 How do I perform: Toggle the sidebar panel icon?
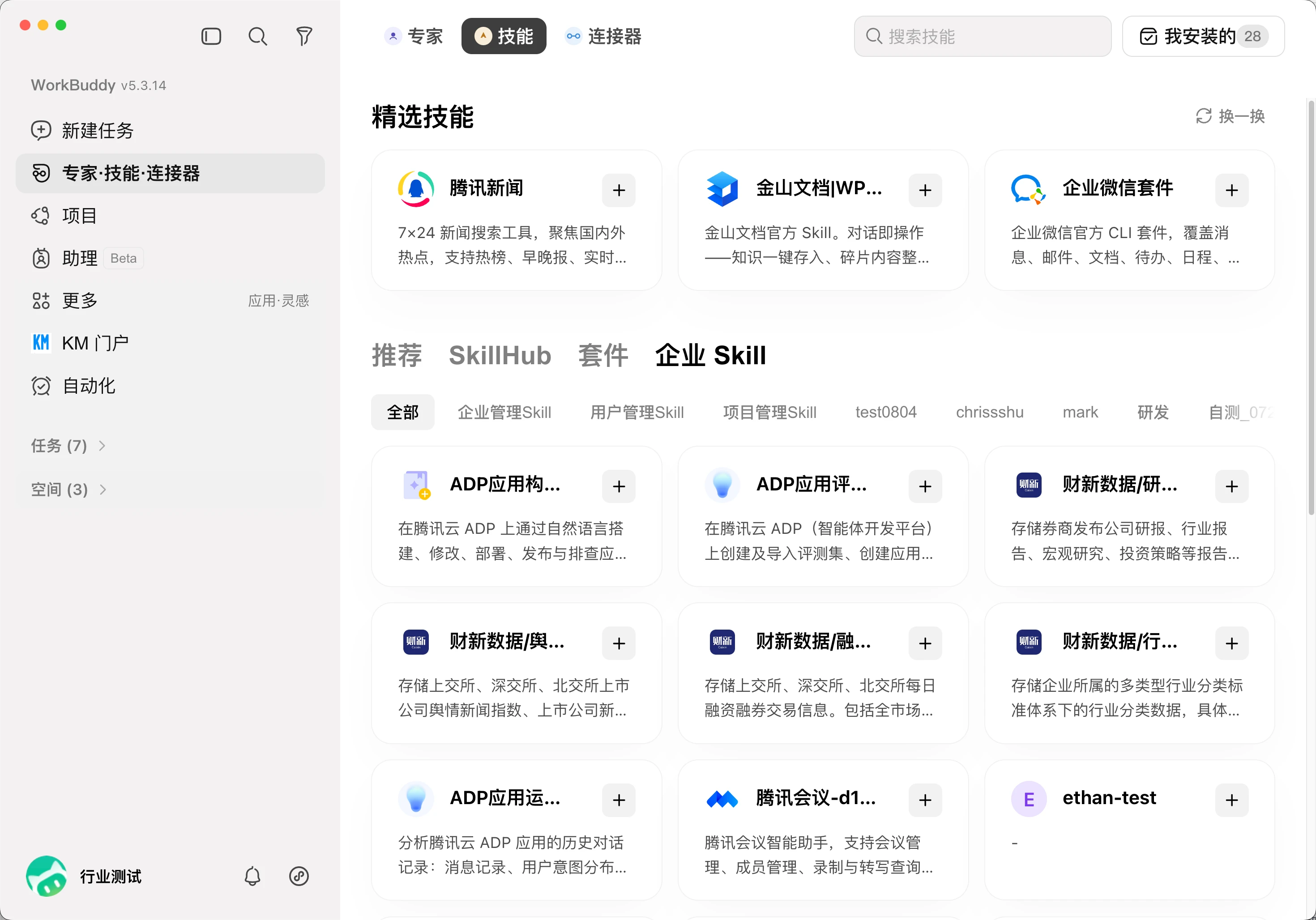[x=211, y=37]
